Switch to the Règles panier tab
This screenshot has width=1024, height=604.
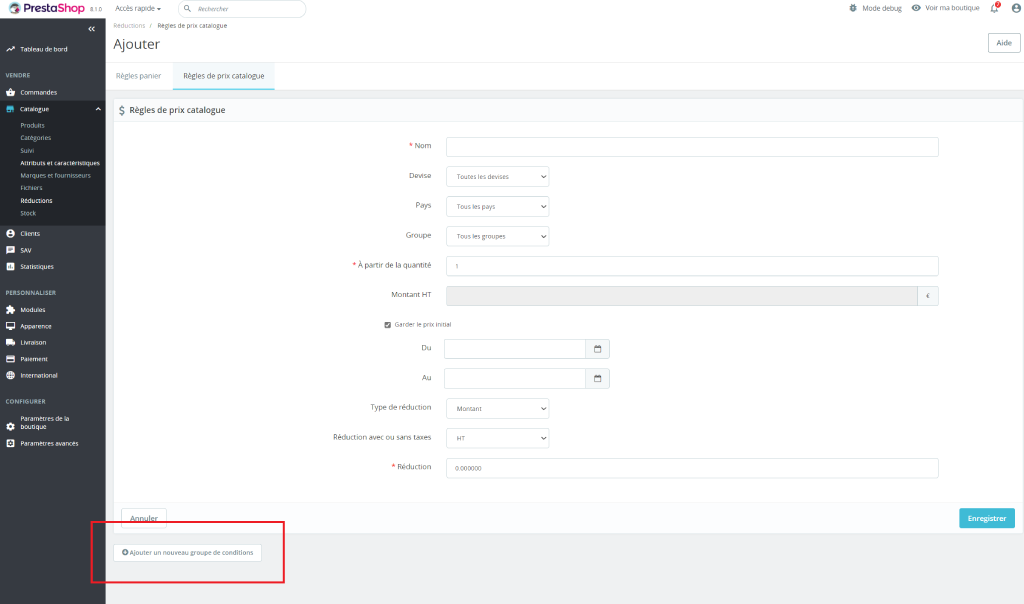point(138,76)
